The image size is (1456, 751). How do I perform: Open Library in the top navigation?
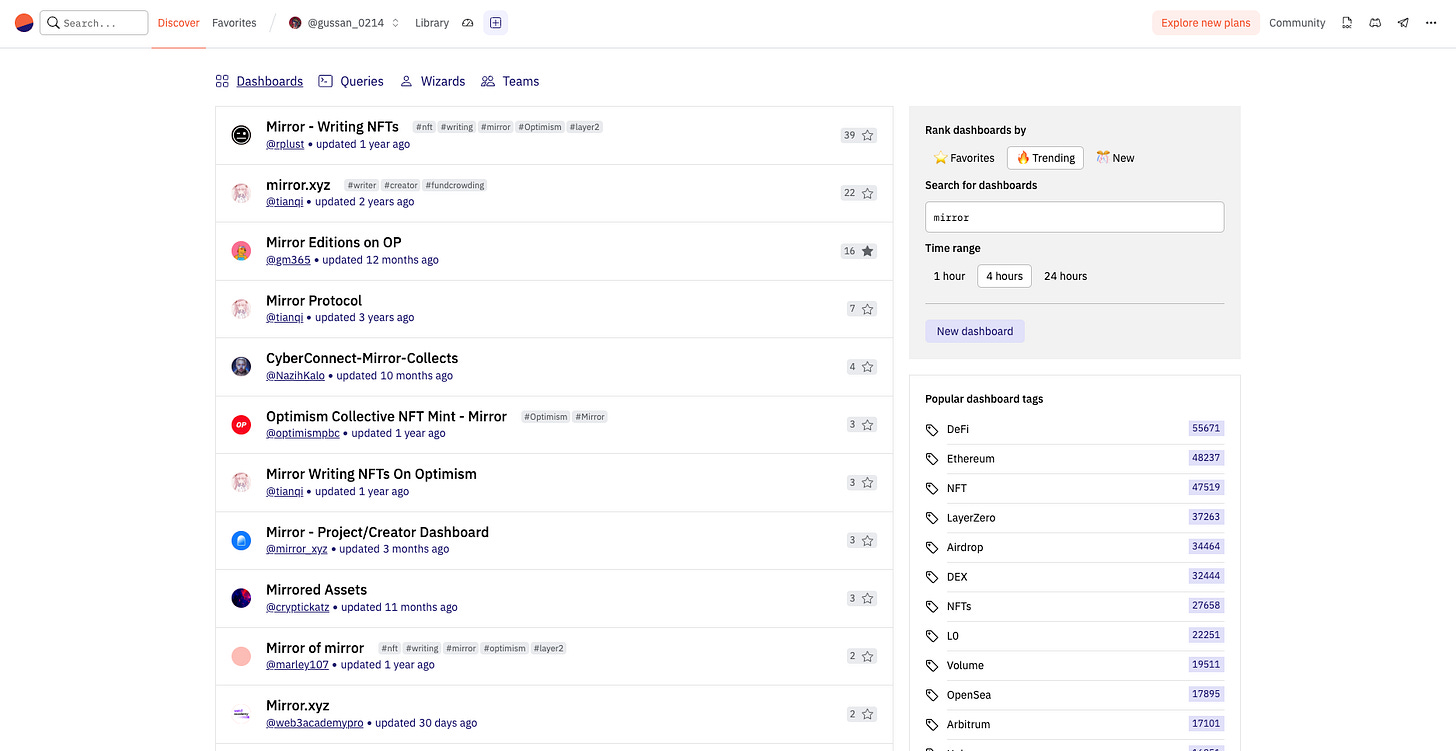tap(432, 23)
